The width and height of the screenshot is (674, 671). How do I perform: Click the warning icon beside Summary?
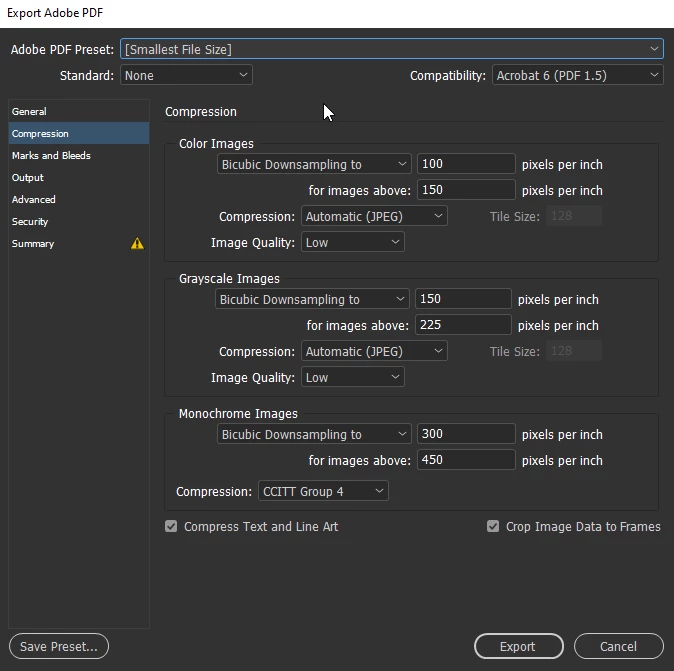coord(137,243)
